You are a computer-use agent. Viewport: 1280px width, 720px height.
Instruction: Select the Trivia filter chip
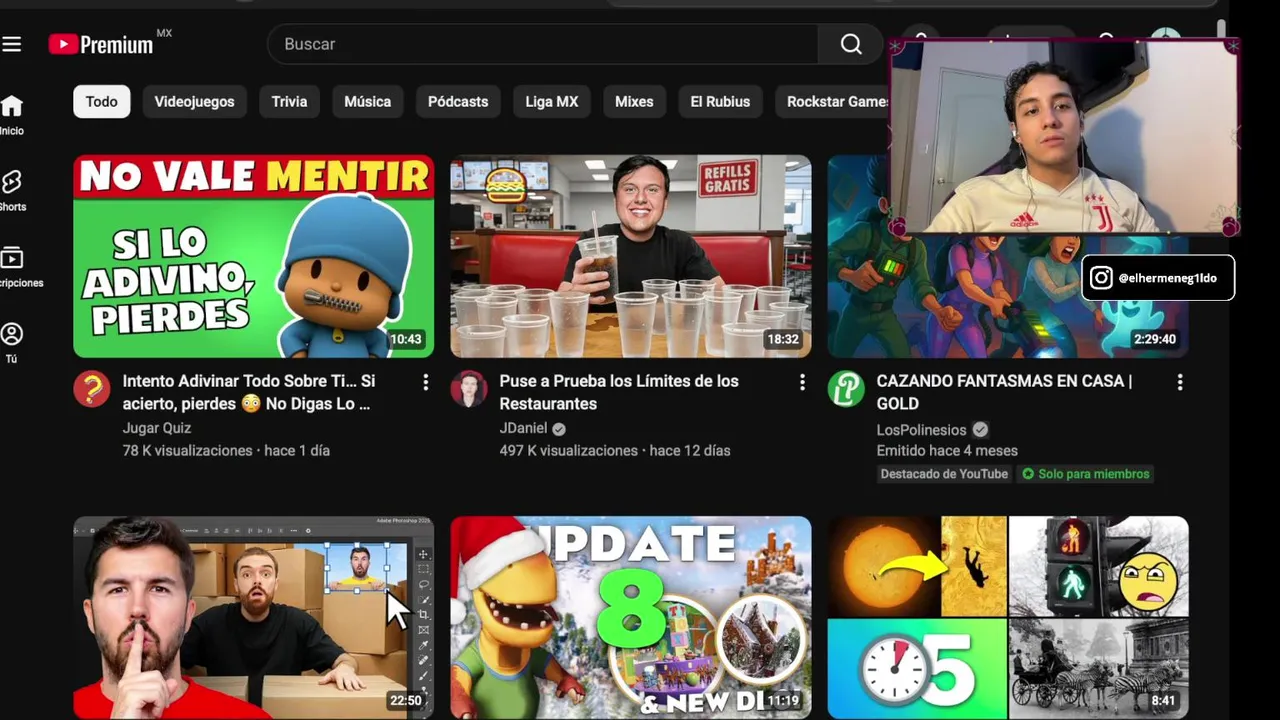[289, 102]
